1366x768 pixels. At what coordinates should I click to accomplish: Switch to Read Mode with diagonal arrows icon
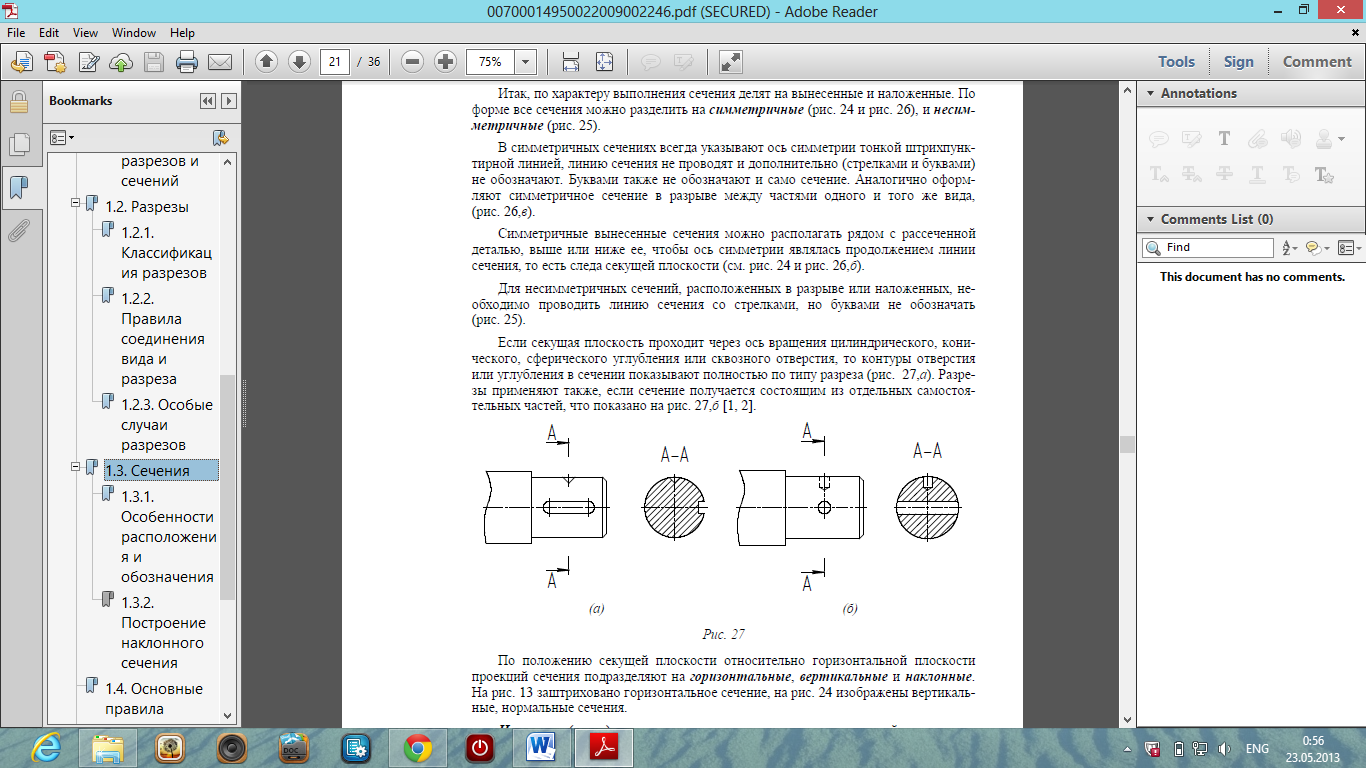[730, 62]
